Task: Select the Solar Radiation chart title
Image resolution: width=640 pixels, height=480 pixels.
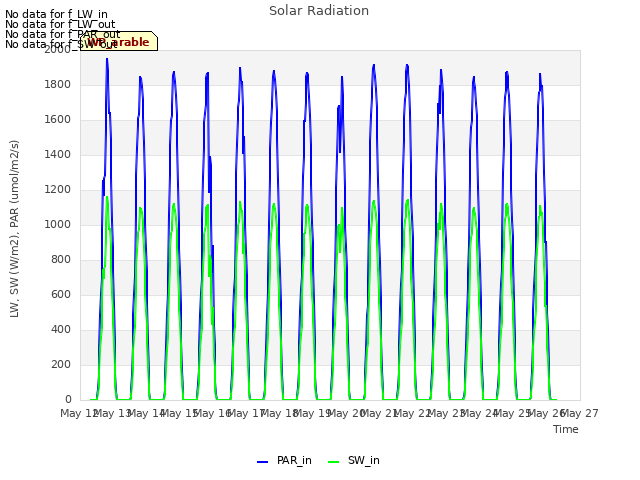Action: (319, 11)
